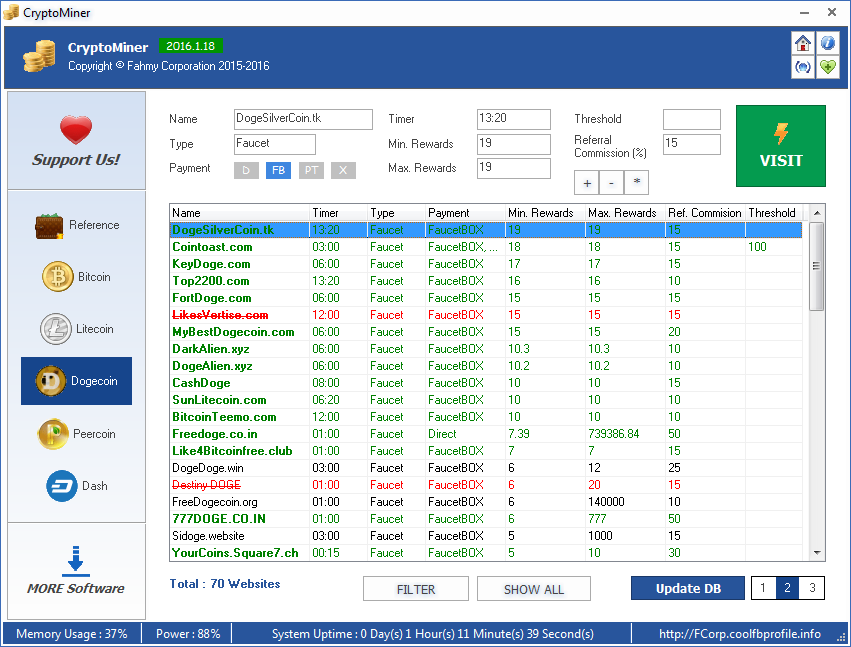Click the plus button under Referral Commission

587,183
